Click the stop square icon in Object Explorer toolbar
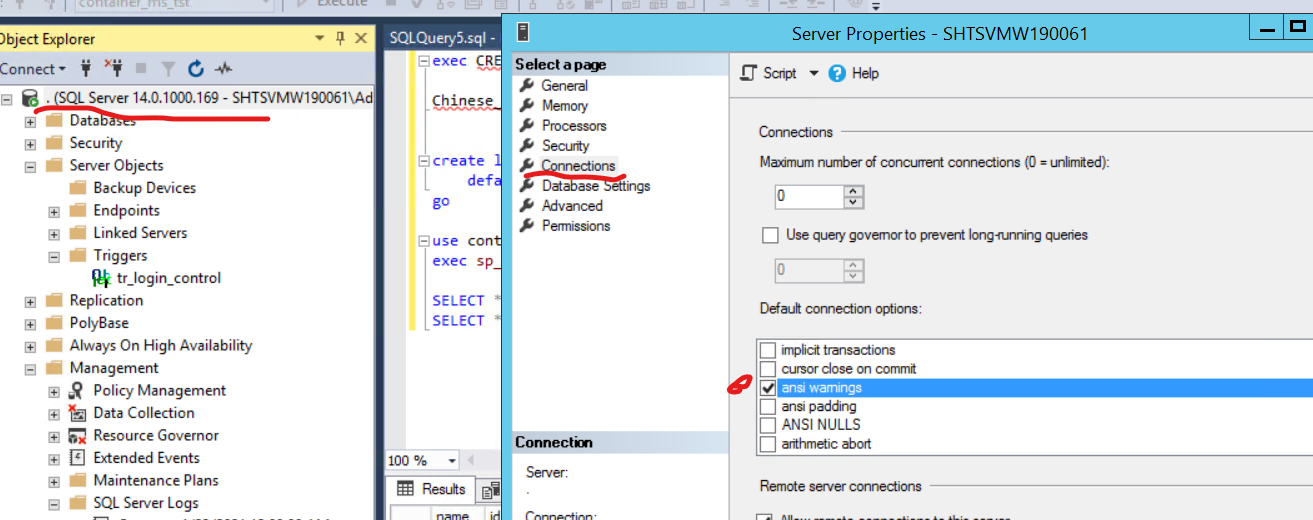This screenshot has width=1313, height=520. click(141, 69)
